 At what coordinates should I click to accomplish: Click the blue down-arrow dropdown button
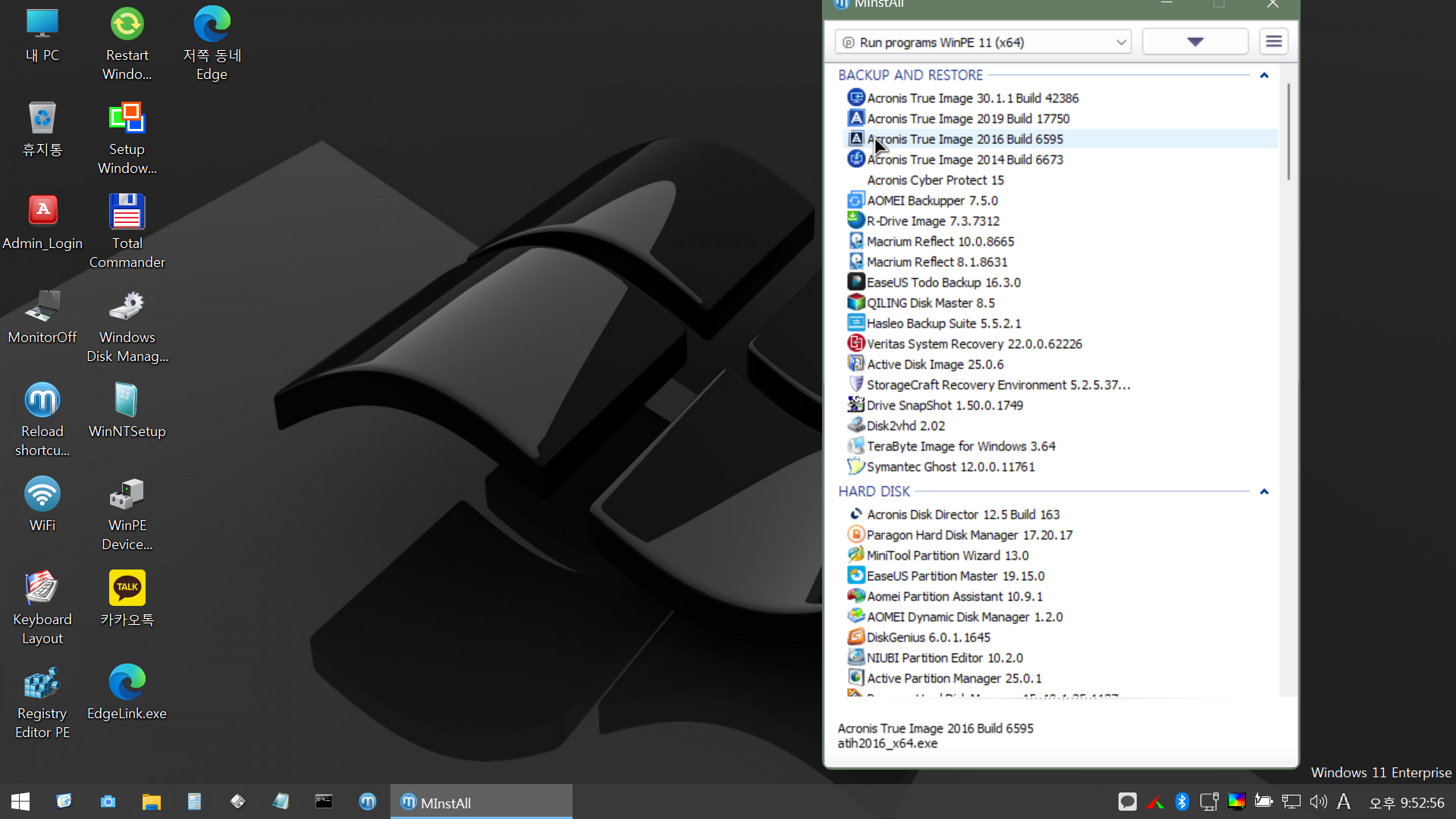pyautogui.click(x=1194, y=42)
